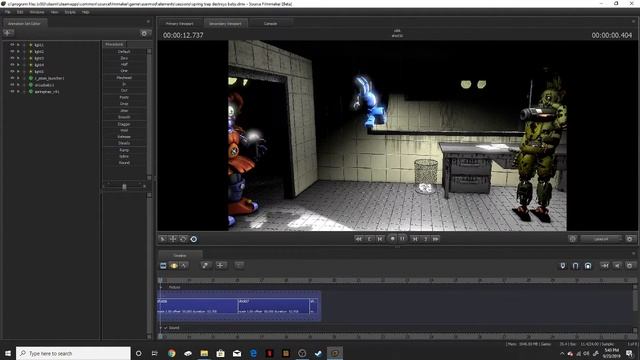Expand the springtrap animation set
Viewport: 640px width, 360px height.
tap(18, 91)
